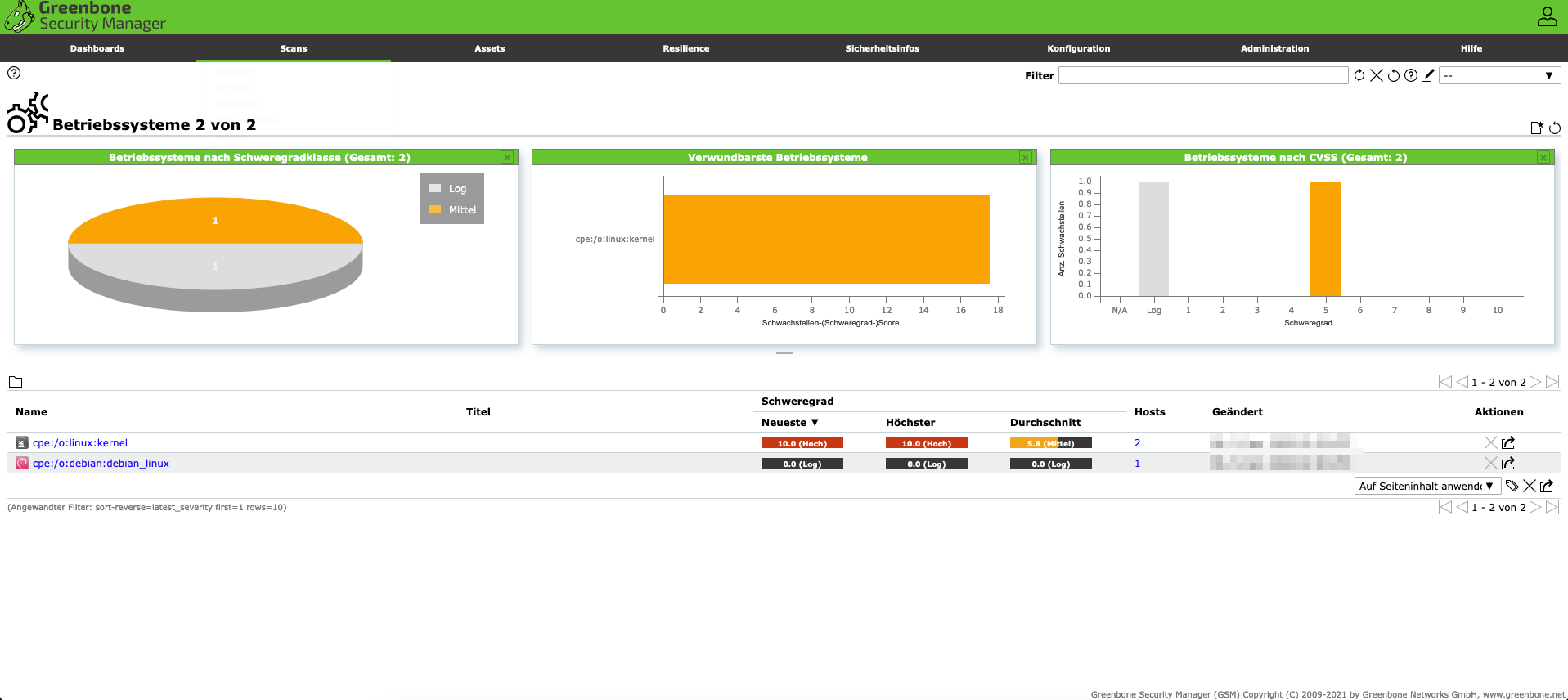The image size is (1568, 700).
Task: Open the Konfiguration menu
Action: pyautogui.click(x=1078, y=48)
